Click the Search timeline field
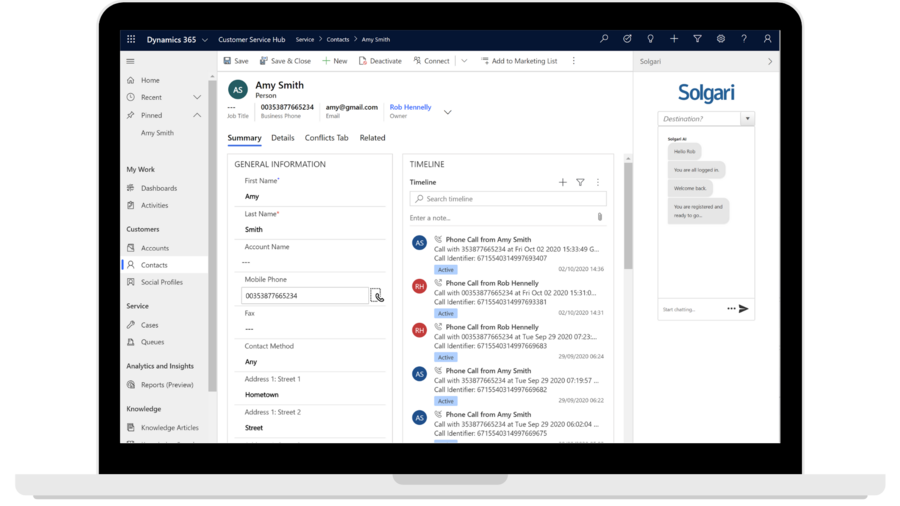 [x=508, y=199]
